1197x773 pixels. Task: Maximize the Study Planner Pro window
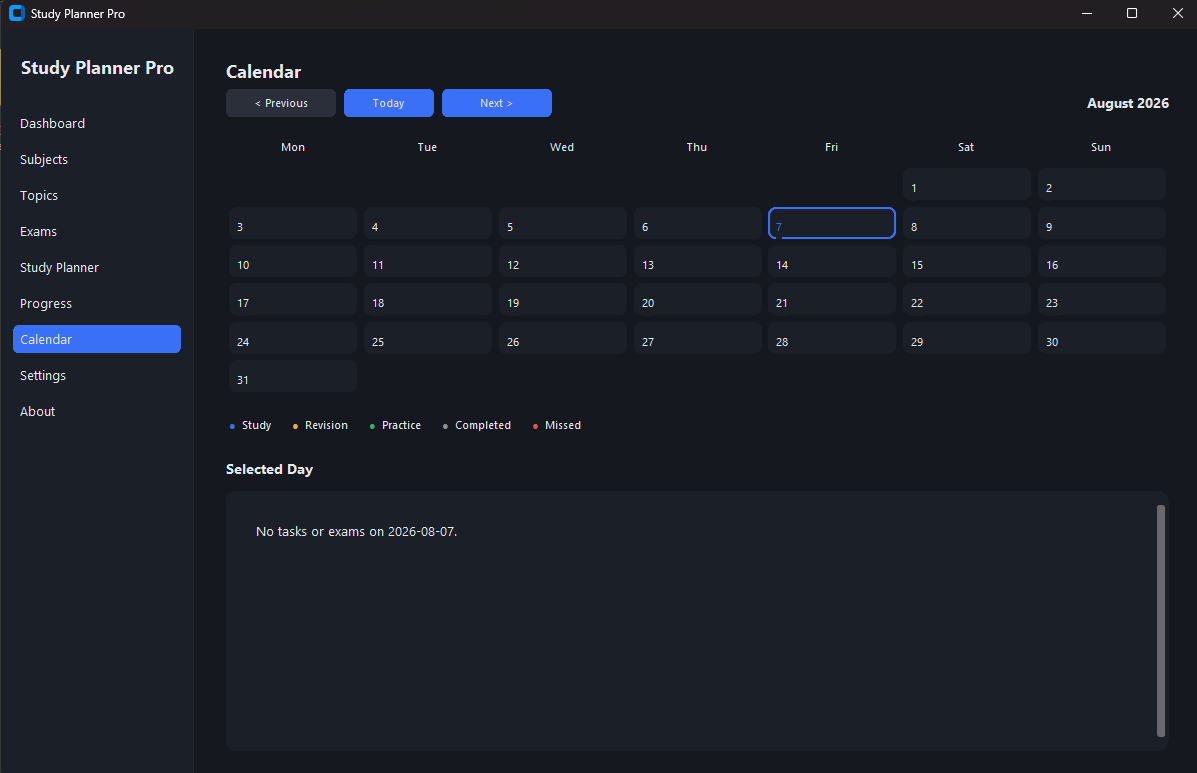click(1132, 14)
